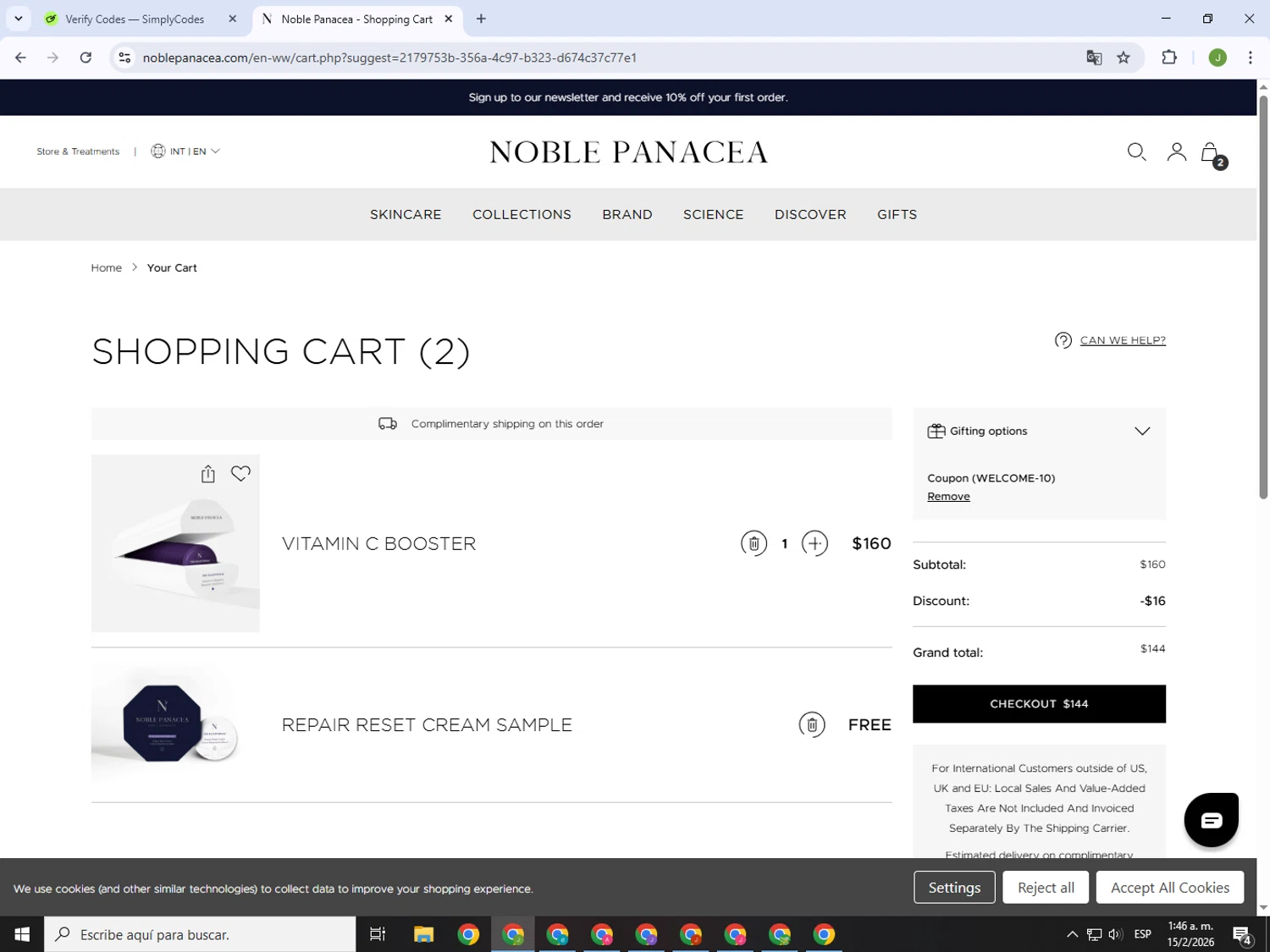Screen dimensions: 1270x952
Task: Open the live chat bubble
Action: (x=1211, y=819)
